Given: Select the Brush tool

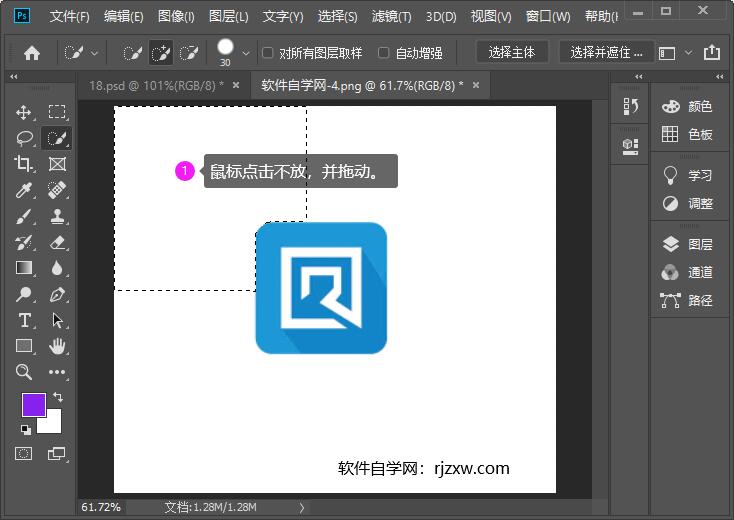Looking at the screenshot, I should pos(23,216).
